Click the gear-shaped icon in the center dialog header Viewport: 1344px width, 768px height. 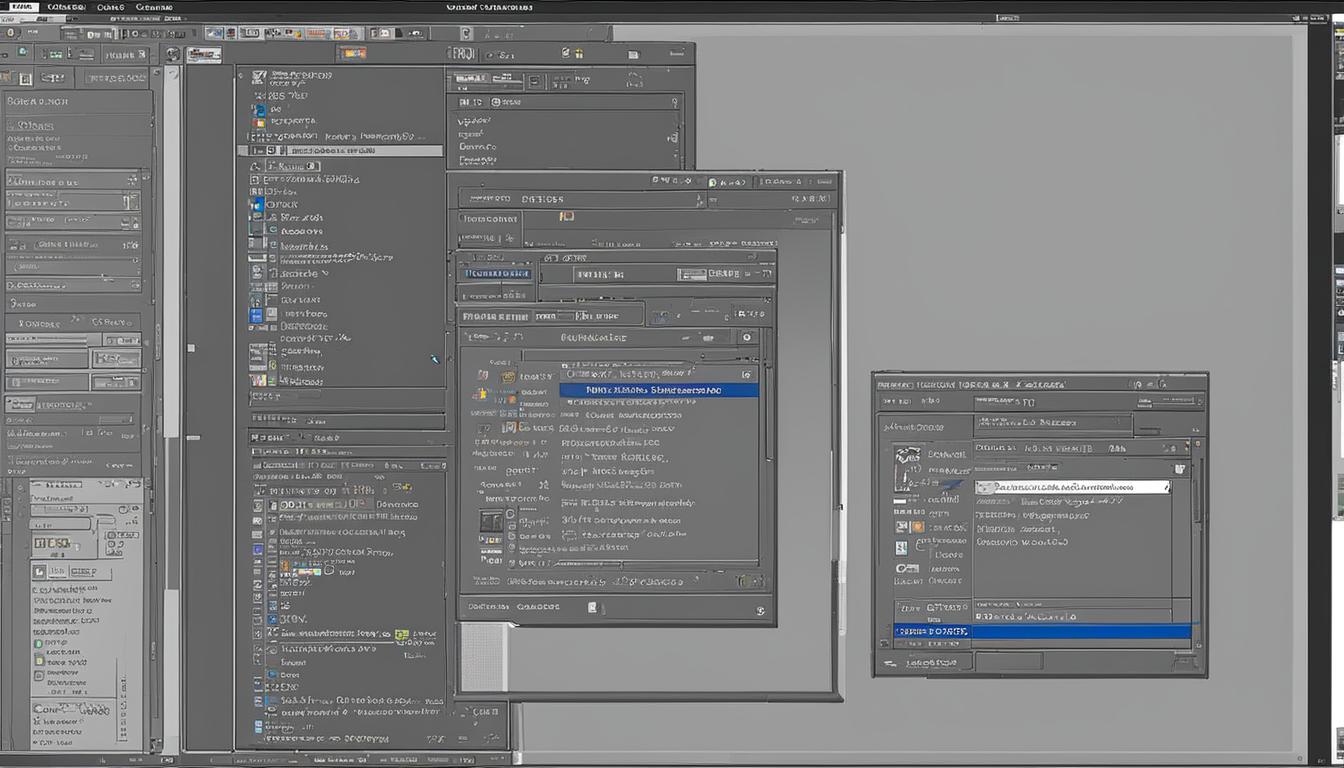[746, 337]
